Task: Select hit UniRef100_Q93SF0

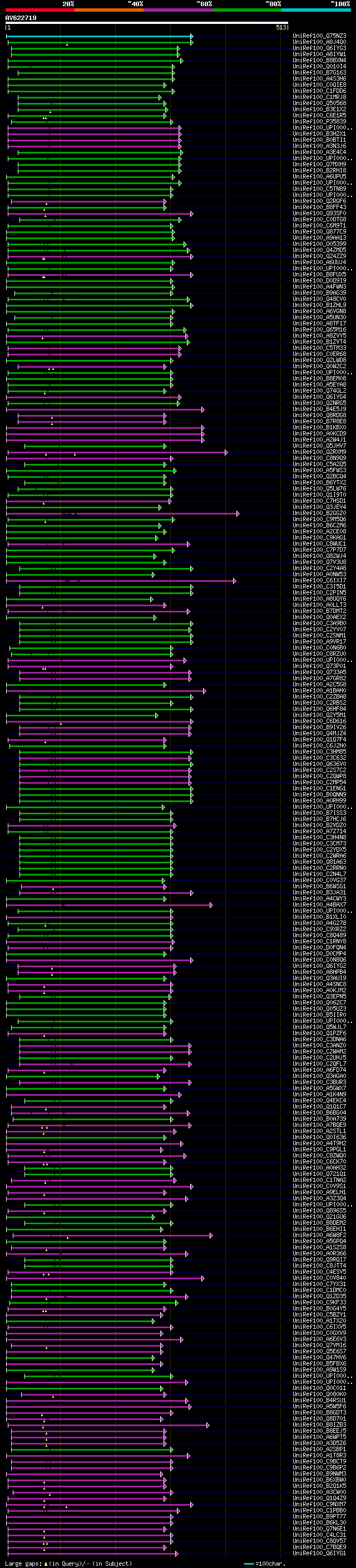Action: [x=319, y=214]
